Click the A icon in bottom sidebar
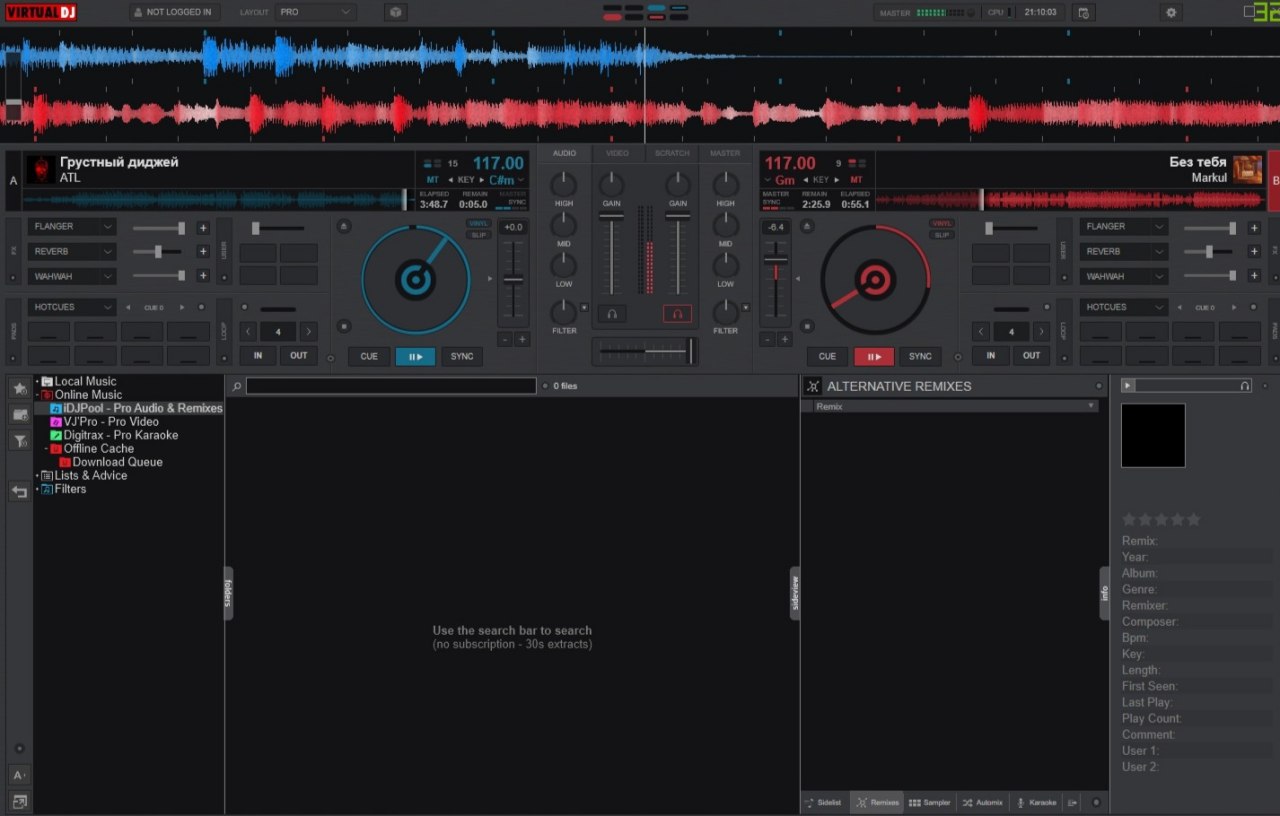 pyautogui.click(x=19, y=775)
